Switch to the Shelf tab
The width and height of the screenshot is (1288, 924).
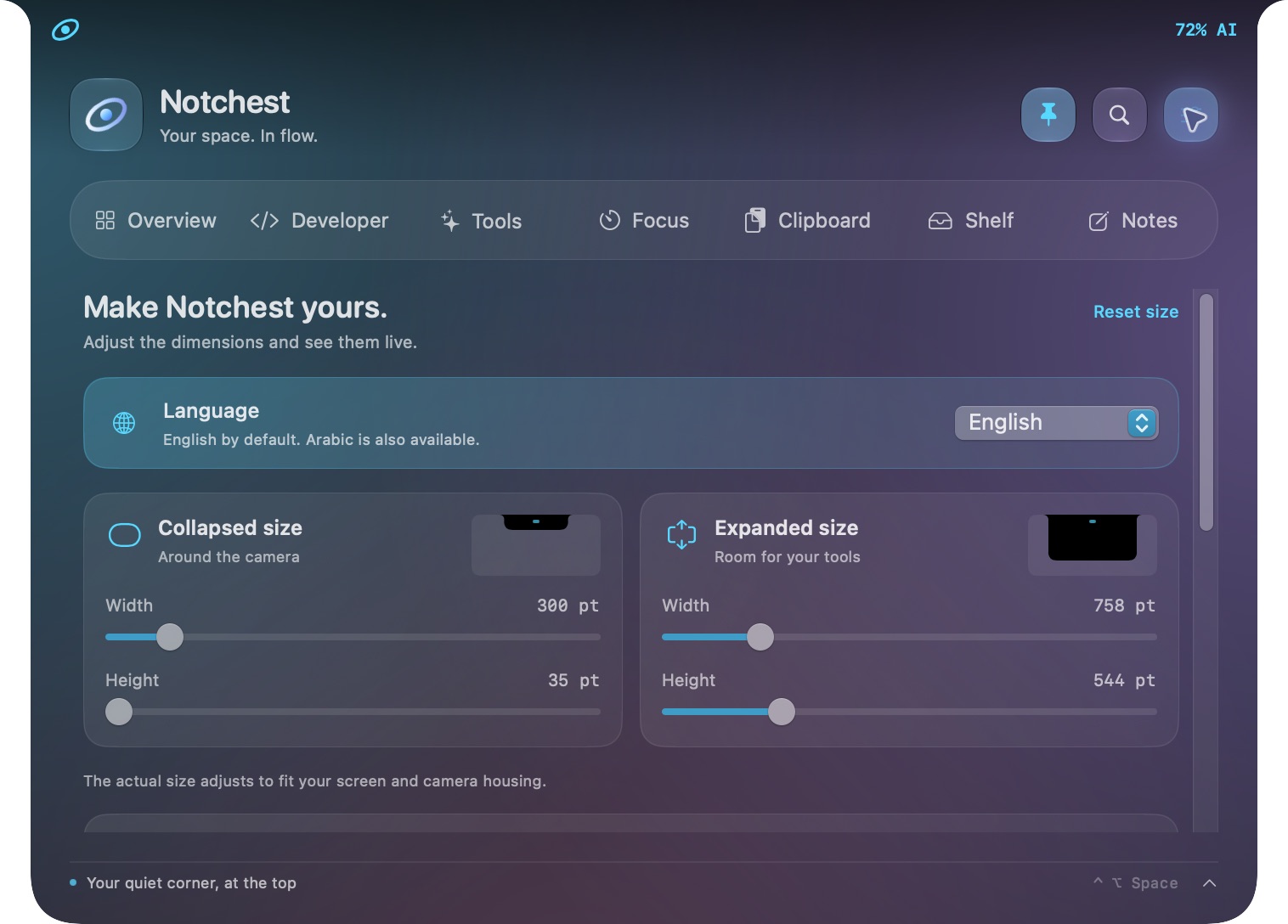[x=970, y=221]
